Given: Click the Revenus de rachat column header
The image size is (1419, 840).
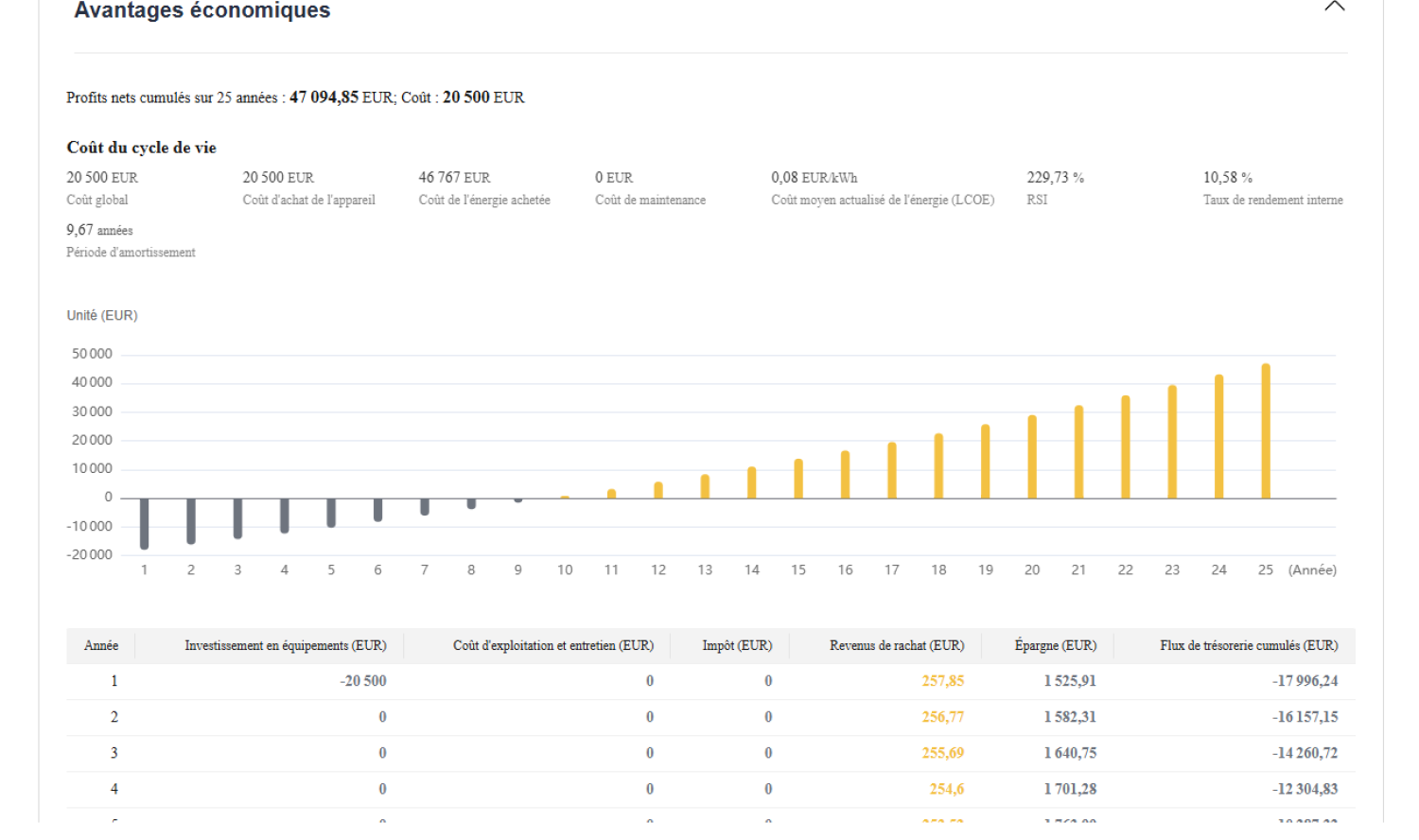Looking at the screenshot, I should 896,646.
